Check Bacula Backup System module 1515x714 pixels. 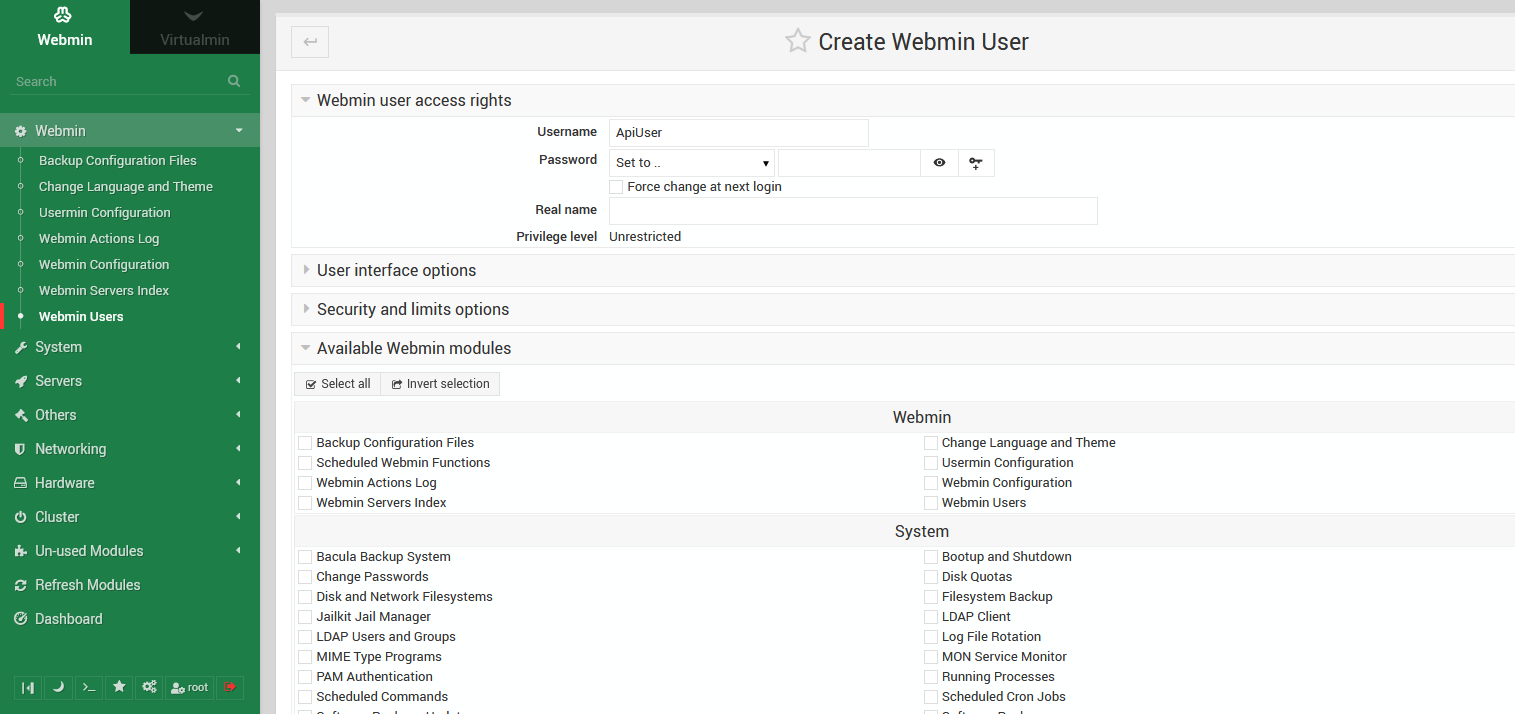pos(305,557)
